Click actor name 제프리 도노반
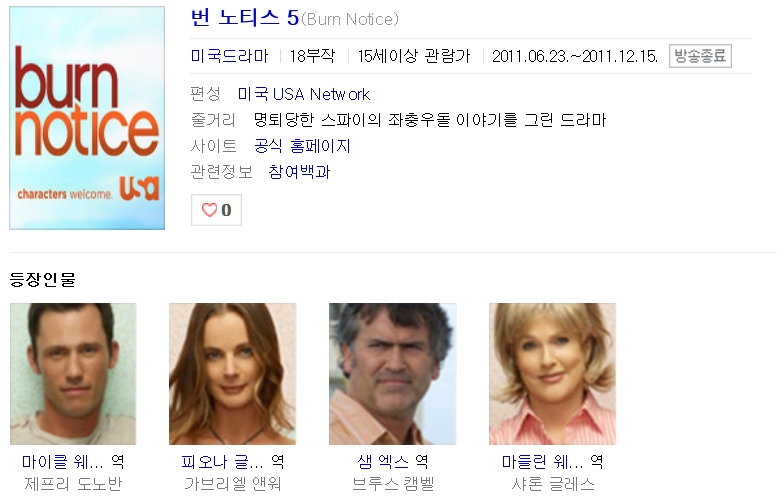This screenshot has height=496, width=784. 73,484
